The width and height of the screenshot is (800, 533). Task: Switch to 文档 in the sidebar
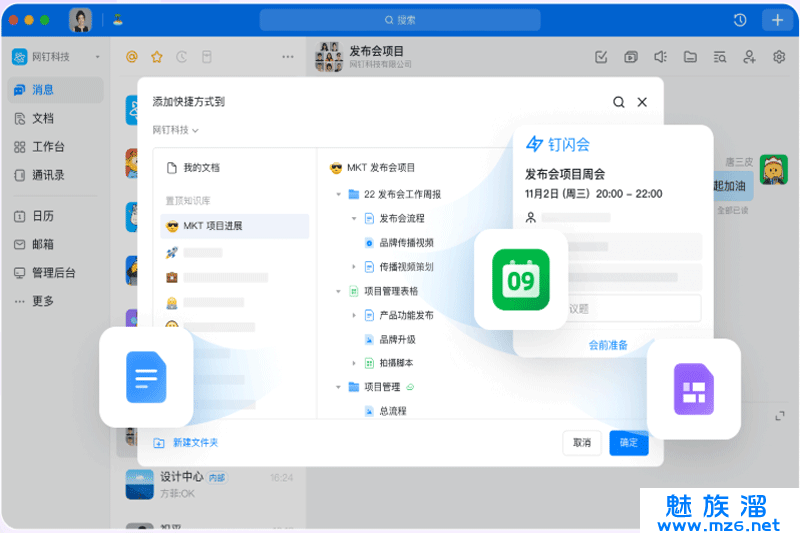click(43, 118)
